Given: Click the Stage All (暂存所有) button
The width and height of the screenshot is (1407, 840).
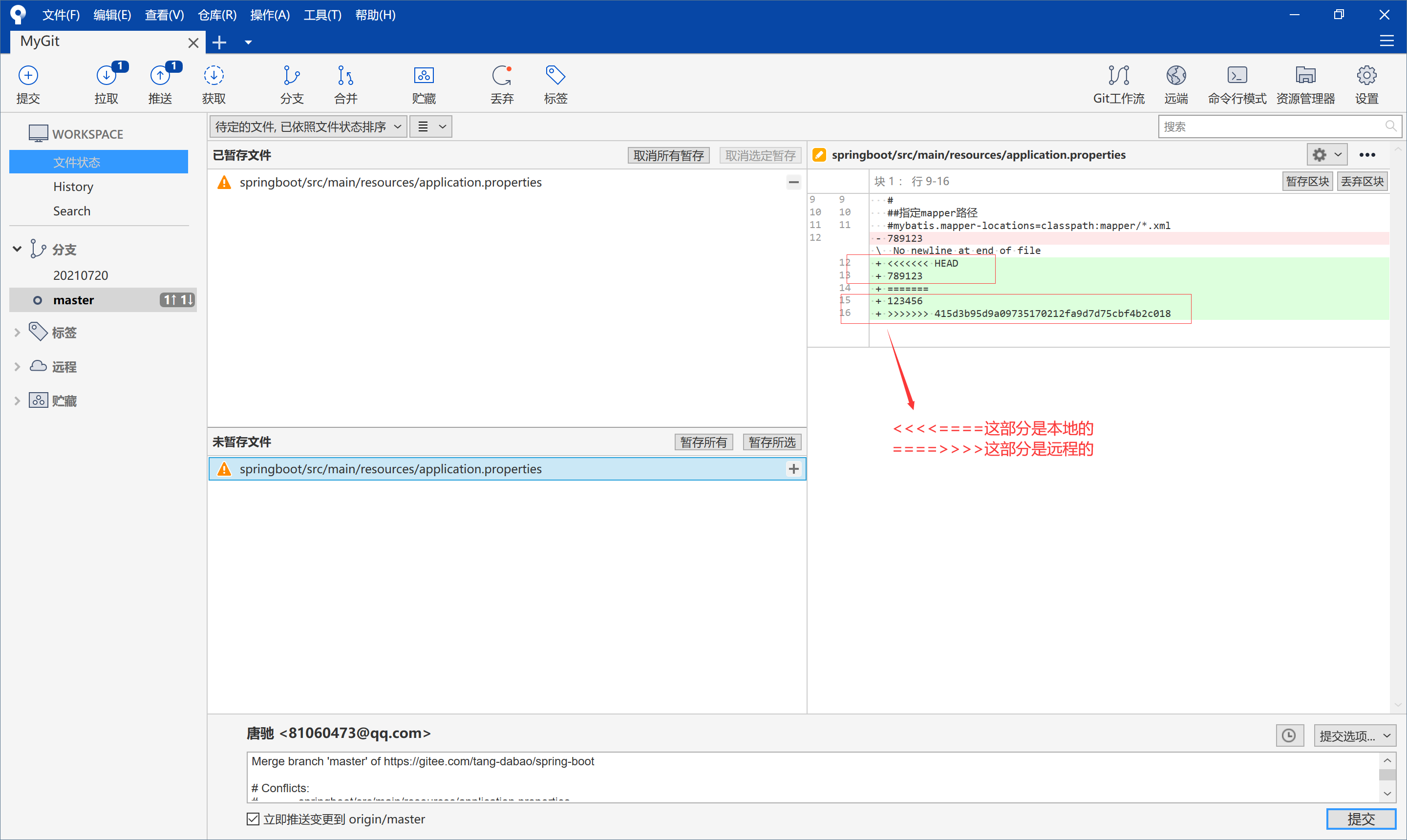Looking at the screenshot, I should pos(703,442).
